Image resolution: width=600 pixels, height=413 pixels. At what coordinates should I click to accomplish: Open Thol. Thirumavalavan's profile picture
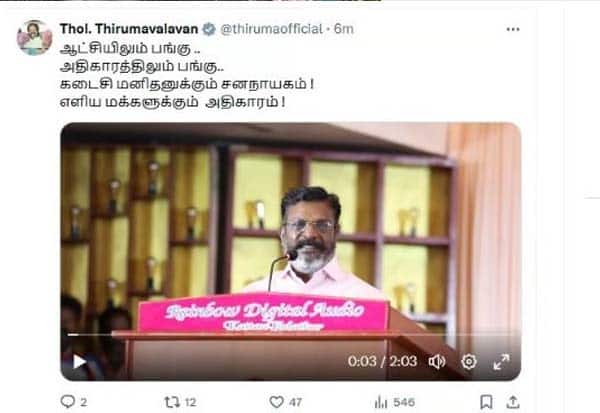pyautogui.click(x=34, y=38)
